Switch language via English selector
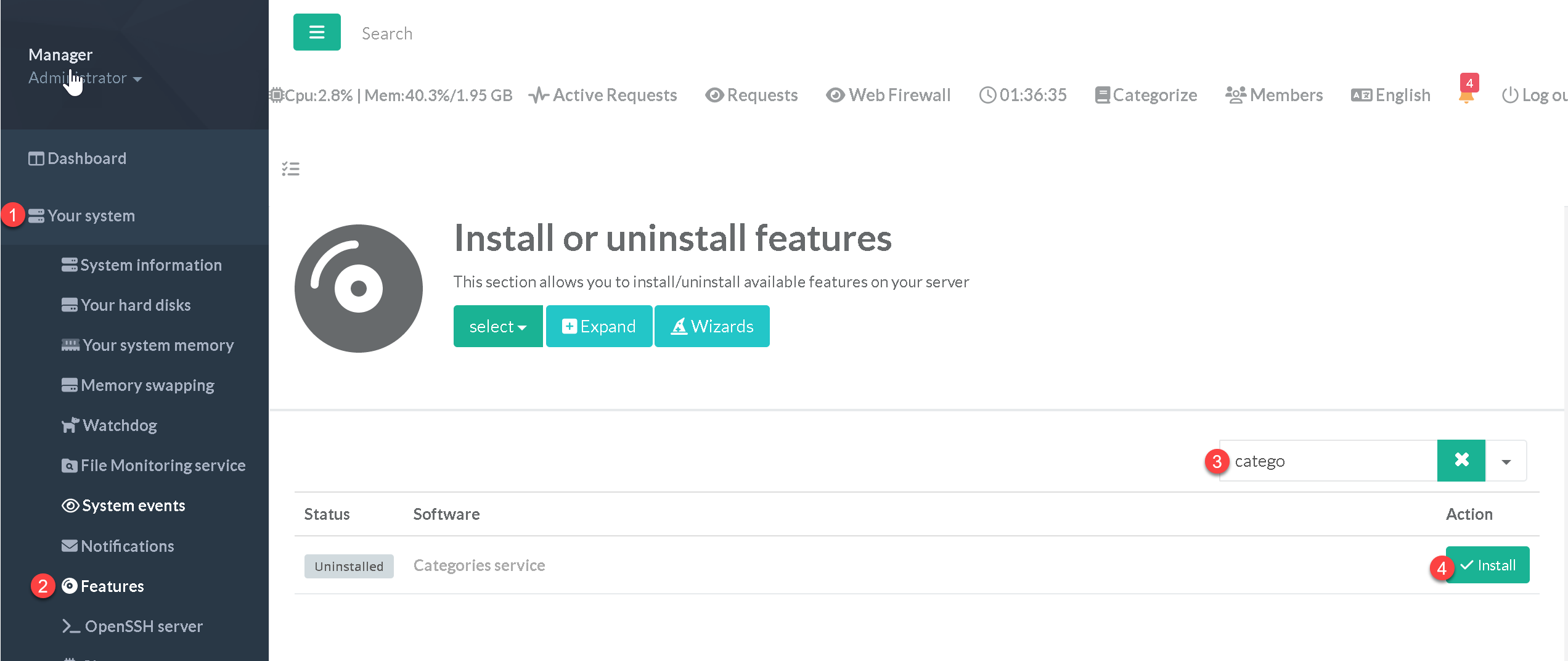The height and width of the screenshot is (661, 1568). [x=1390, y=95]
